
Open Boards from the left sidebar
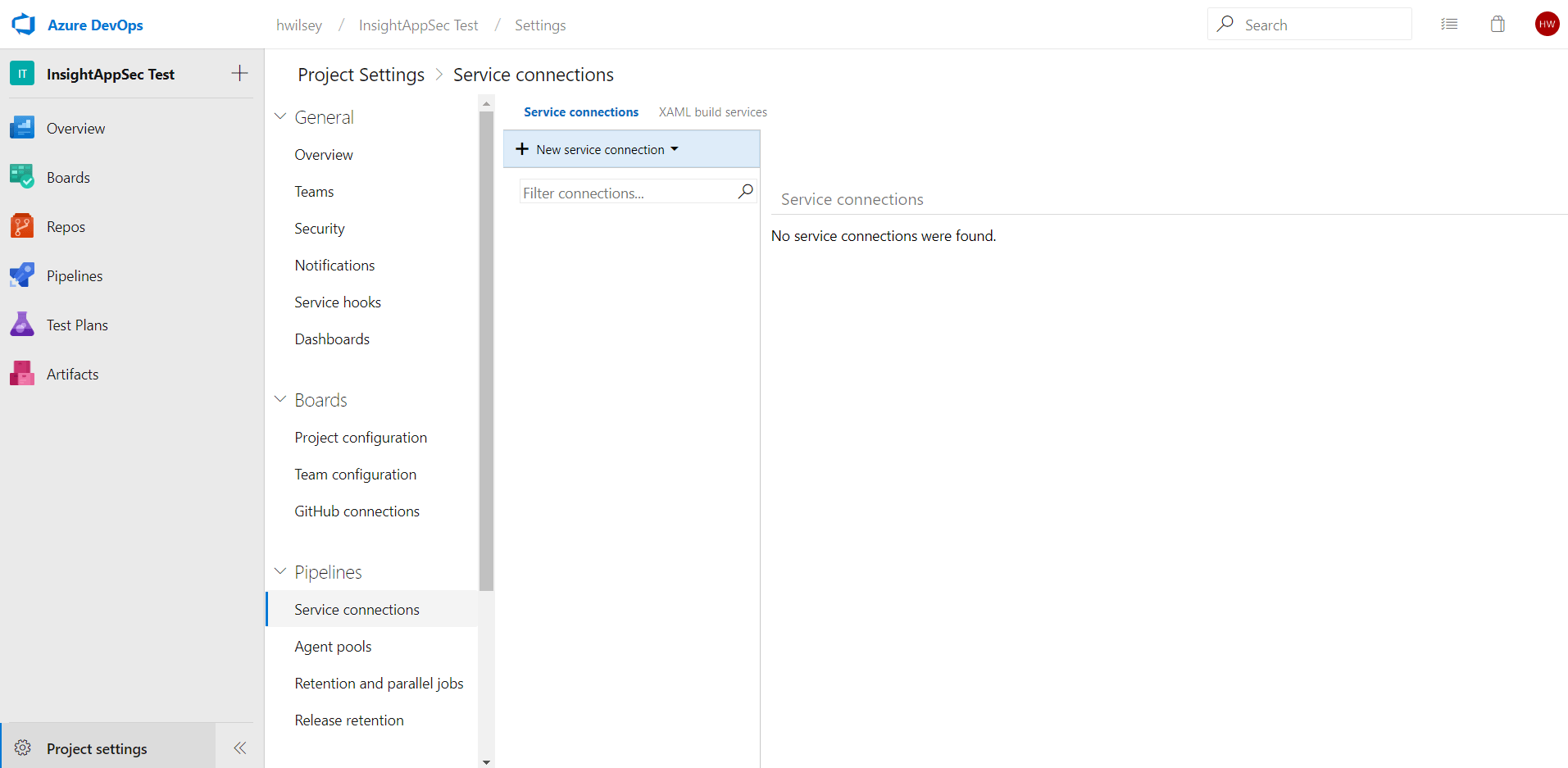[x=68, y=178]
